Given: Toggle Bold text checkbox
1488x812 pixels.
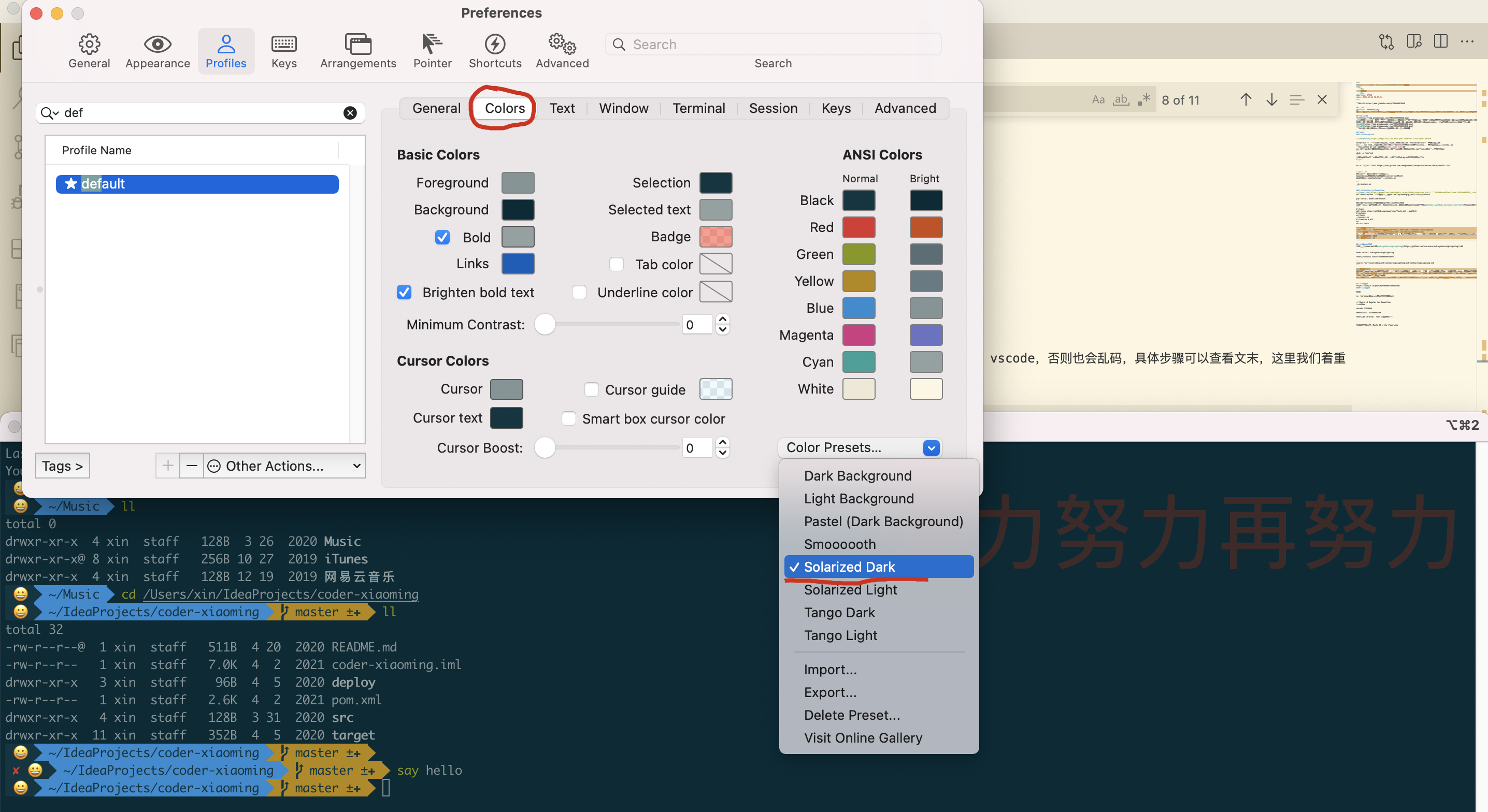Looking at the screenshot, I should click(x=442, y=237).
